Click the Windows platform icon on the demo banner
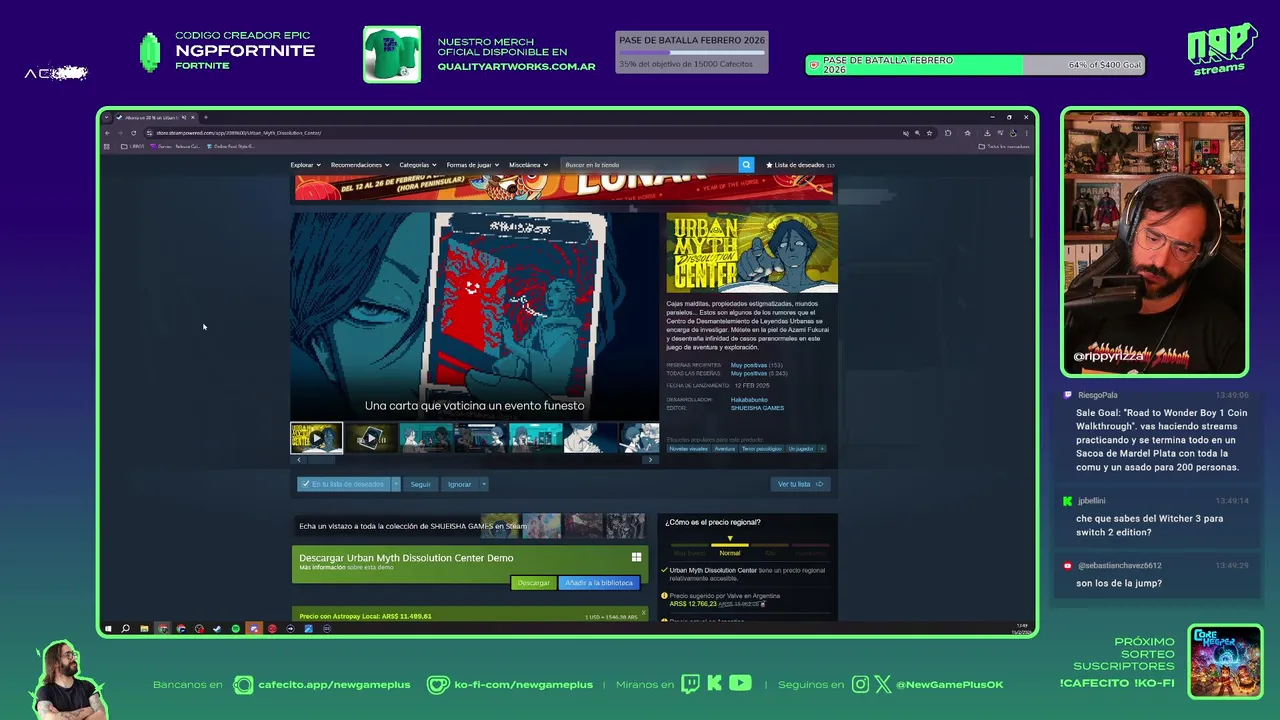The width and height of the screenshot is (1280, 720). [x=636, y=557]
